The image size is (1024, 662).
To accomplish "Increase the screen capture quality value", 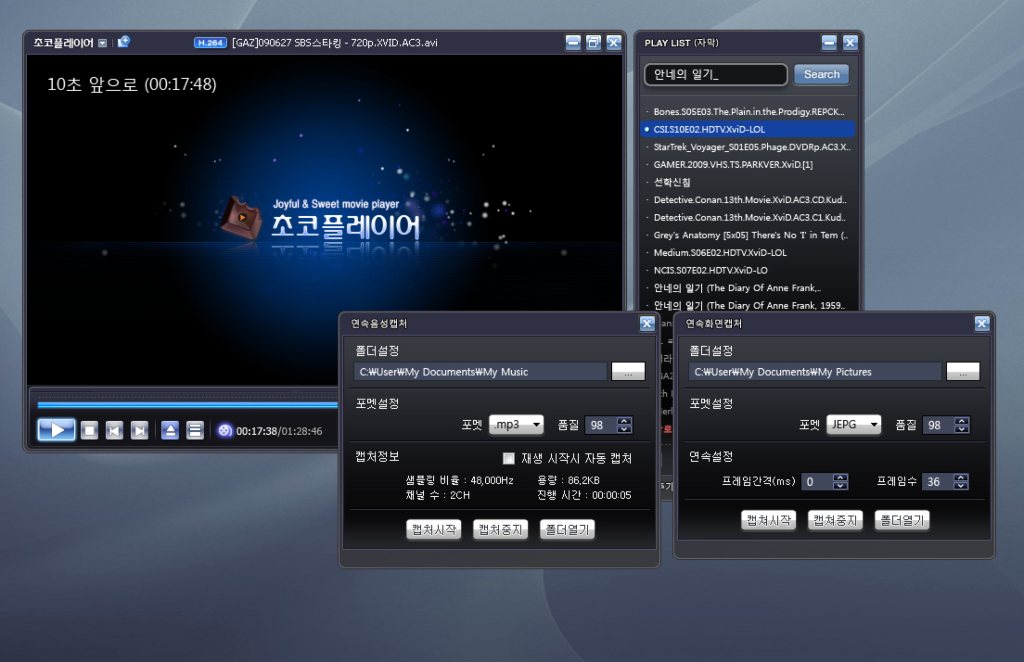I will coord(961,420).
